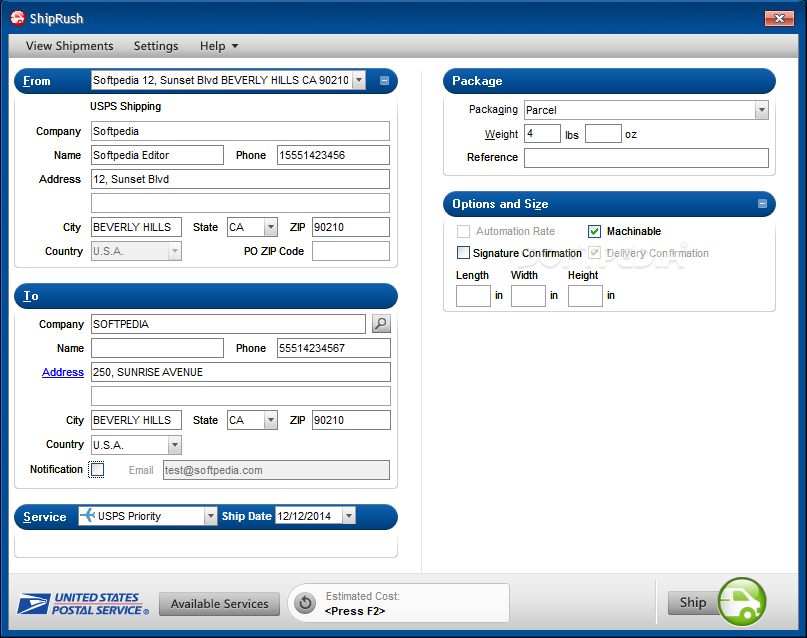
Task: Click the Weight lbs field
Action: (x=542, y=134)
